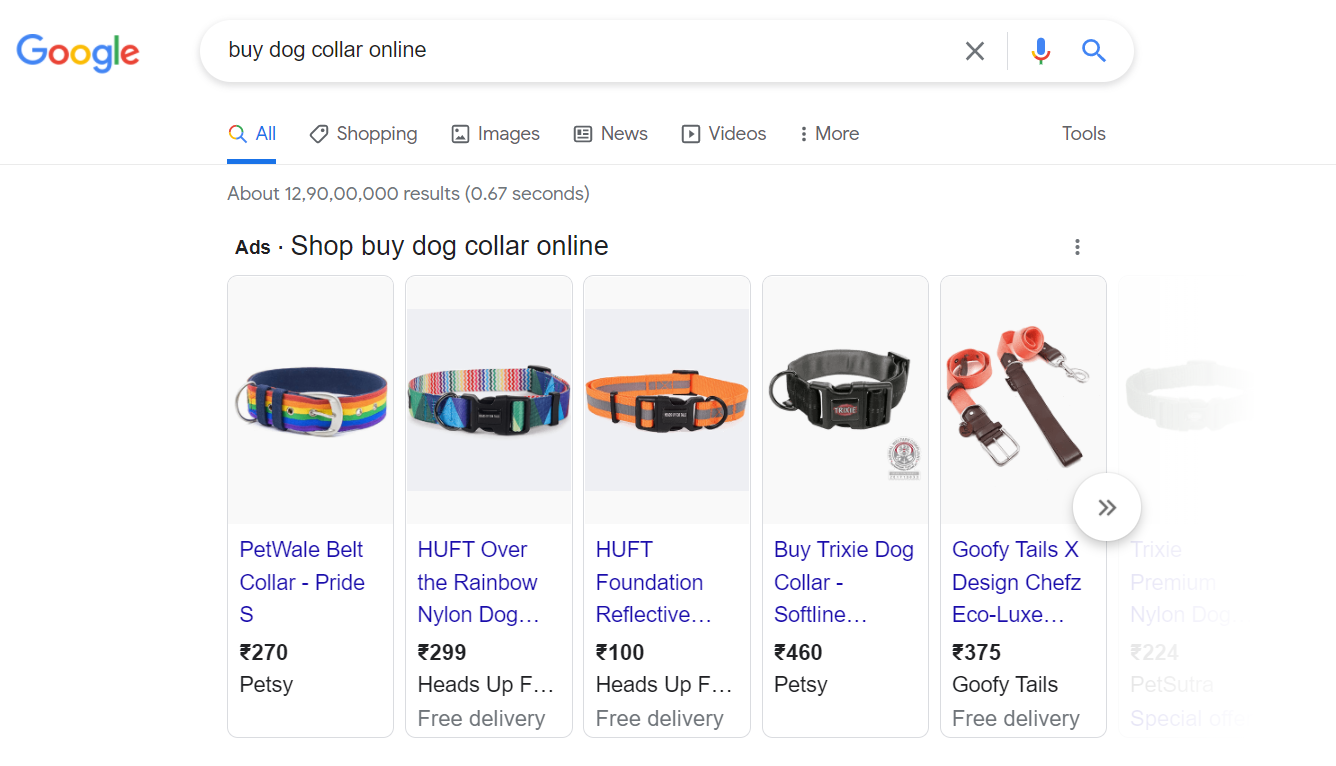
Task: Open the Images results tab
Action: [x=495, y=134]
